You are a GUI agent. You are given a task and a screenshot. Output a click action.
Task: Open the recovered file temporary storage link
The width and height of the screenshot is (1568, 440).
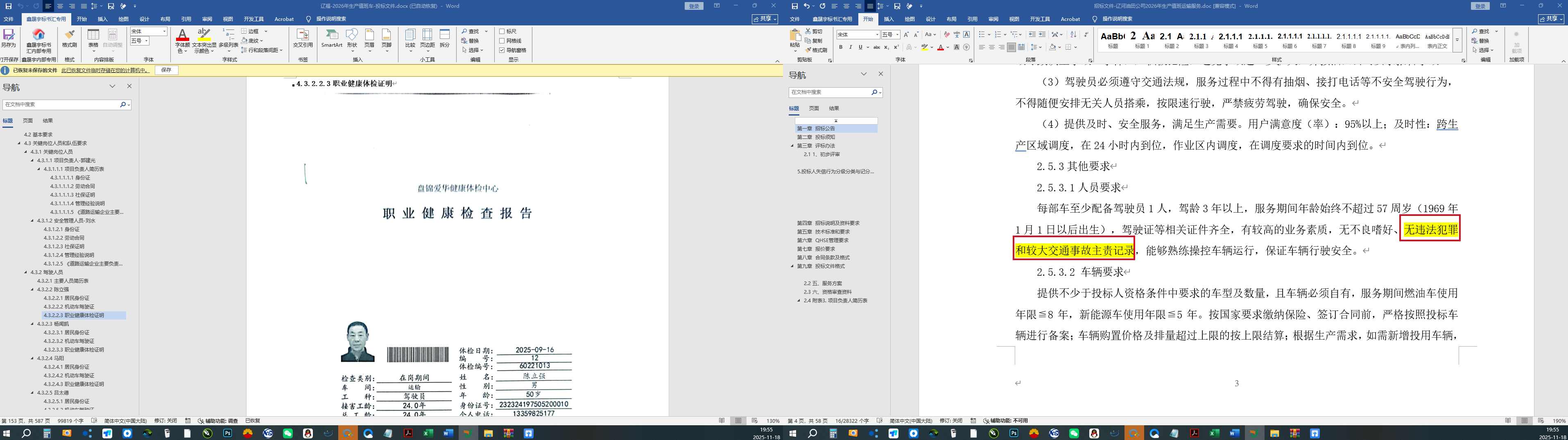(x=105, y=70)
